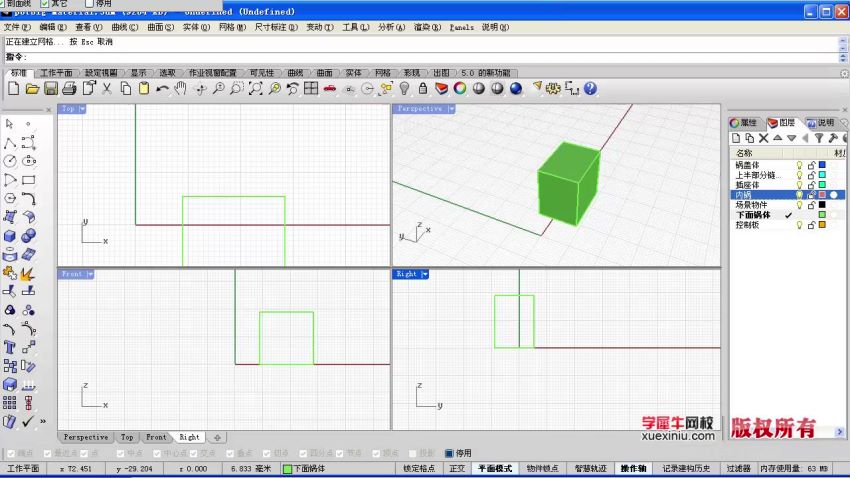Open the Panels menu
Screen dimensions: 850x478
pyautogui.click(x=462, y=27)
